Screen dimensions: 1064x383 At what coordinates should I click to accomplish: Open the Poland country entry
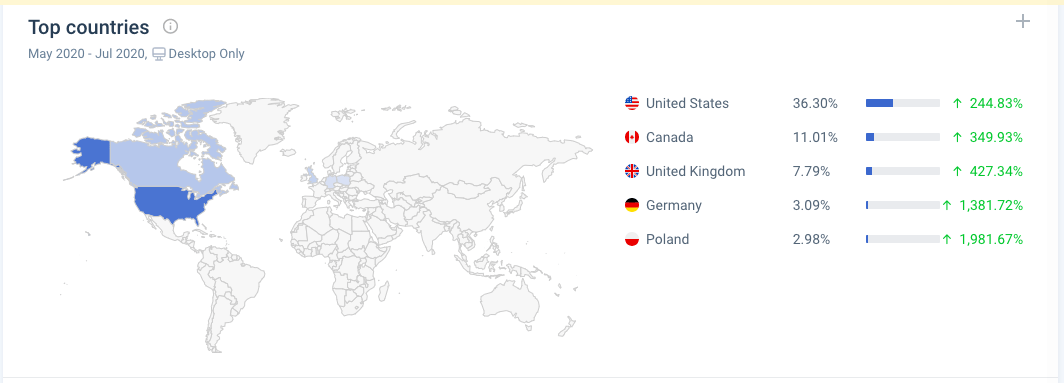[667, 239]
